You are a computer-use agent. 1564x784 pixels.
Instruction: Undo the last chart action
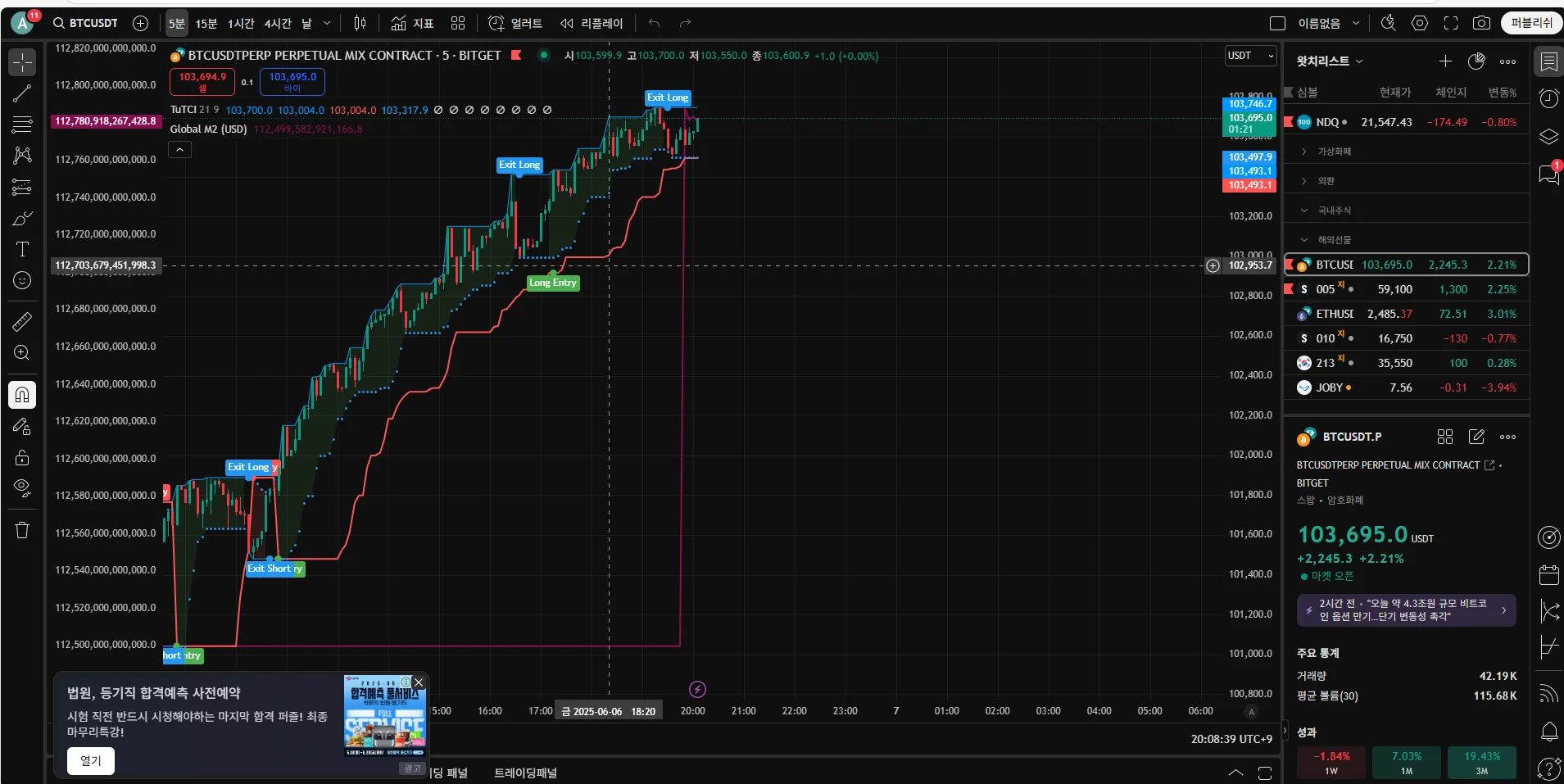[654, 23]
